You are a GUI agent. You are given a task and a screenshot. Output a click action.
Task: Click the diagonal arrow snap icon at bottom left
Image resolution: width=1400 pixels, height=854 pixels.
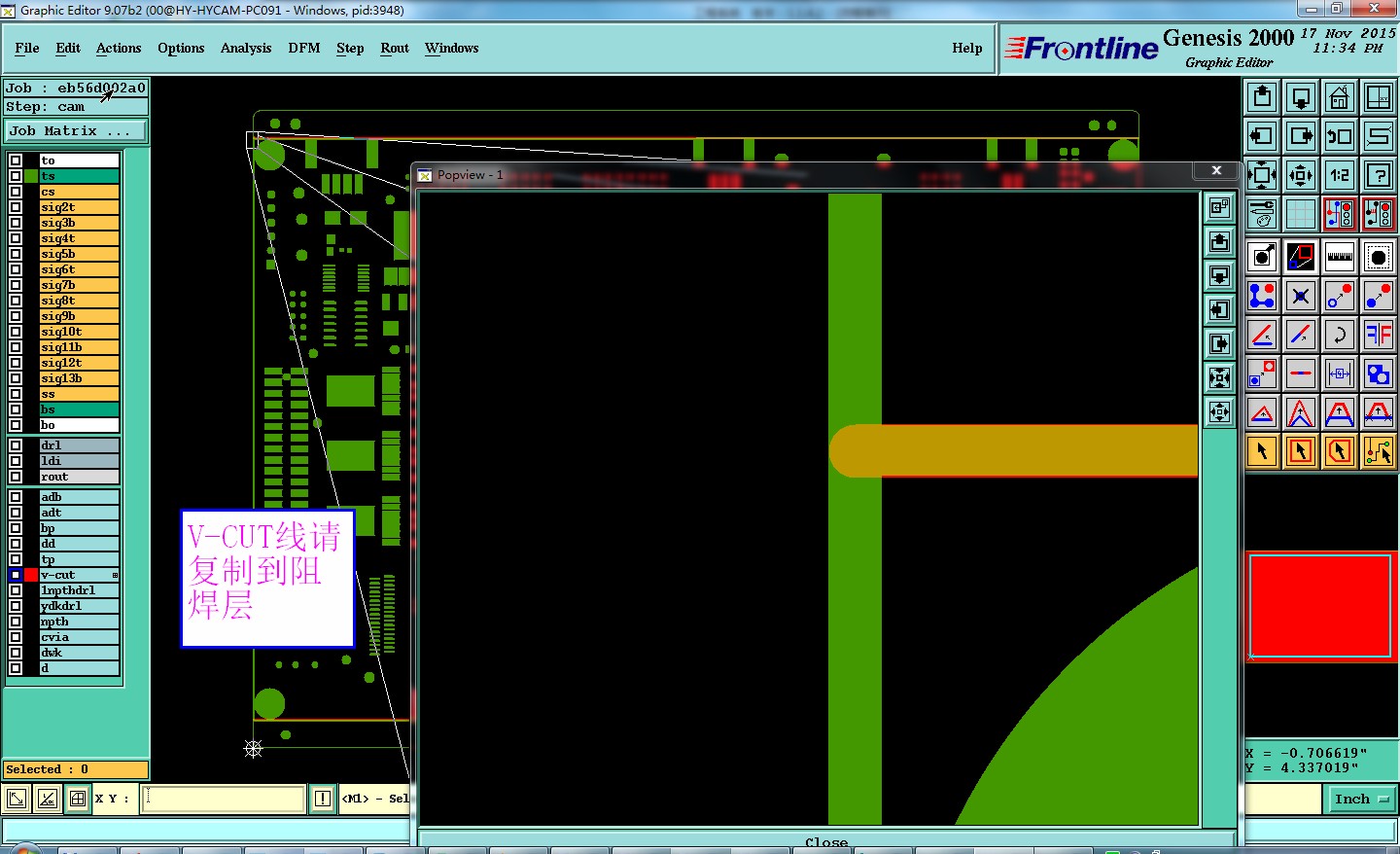pyautogui.click(x=17, y=800)
